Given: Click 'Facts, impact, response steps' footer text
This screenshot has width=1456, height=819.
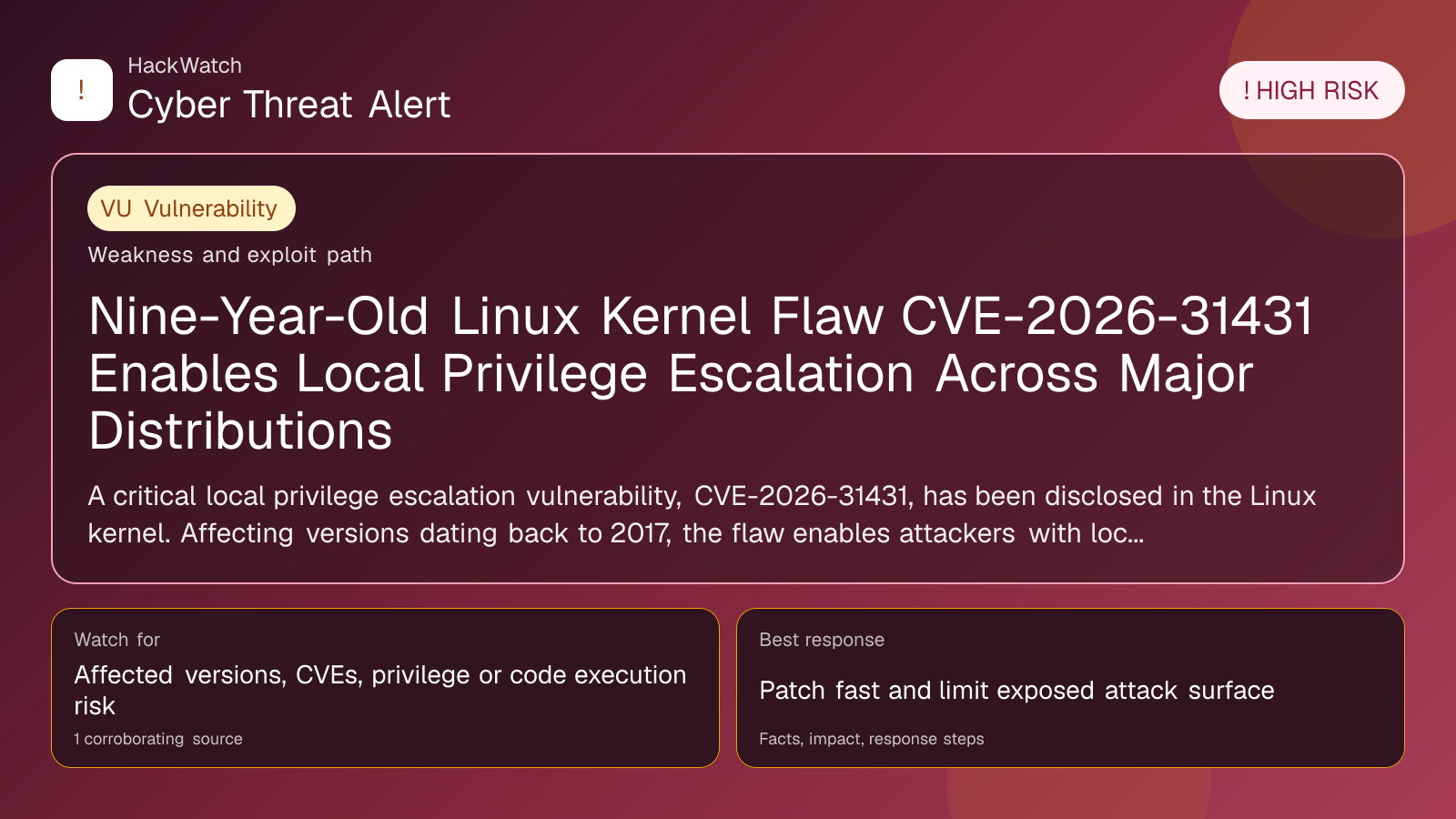Looking at the screenshot, I should (872, 739).
